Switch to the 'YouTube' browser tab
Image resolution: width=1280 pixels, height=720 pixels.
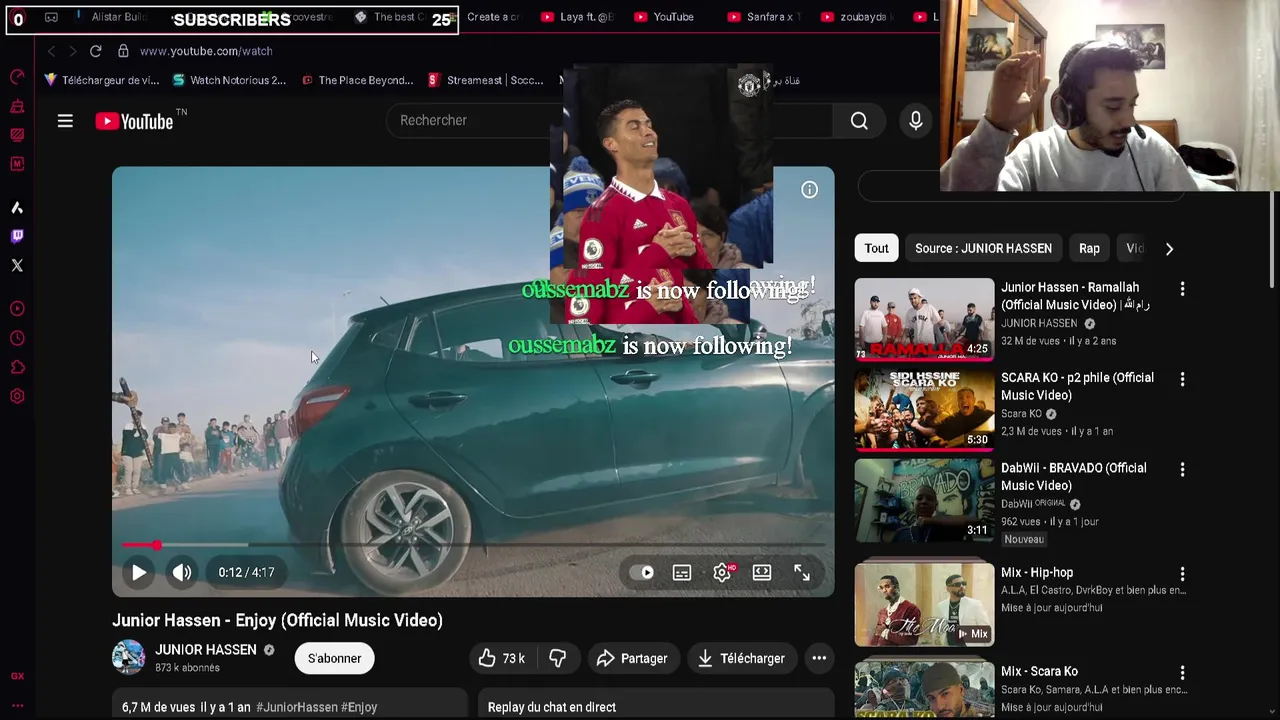pos(665,17)
